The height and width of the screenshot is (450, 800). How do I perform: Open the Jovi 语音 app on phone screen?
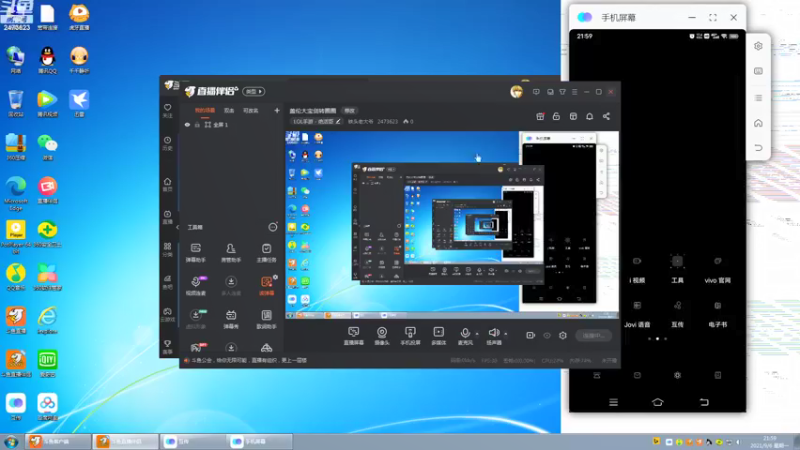pyautogui.click(x=637, y=314)
